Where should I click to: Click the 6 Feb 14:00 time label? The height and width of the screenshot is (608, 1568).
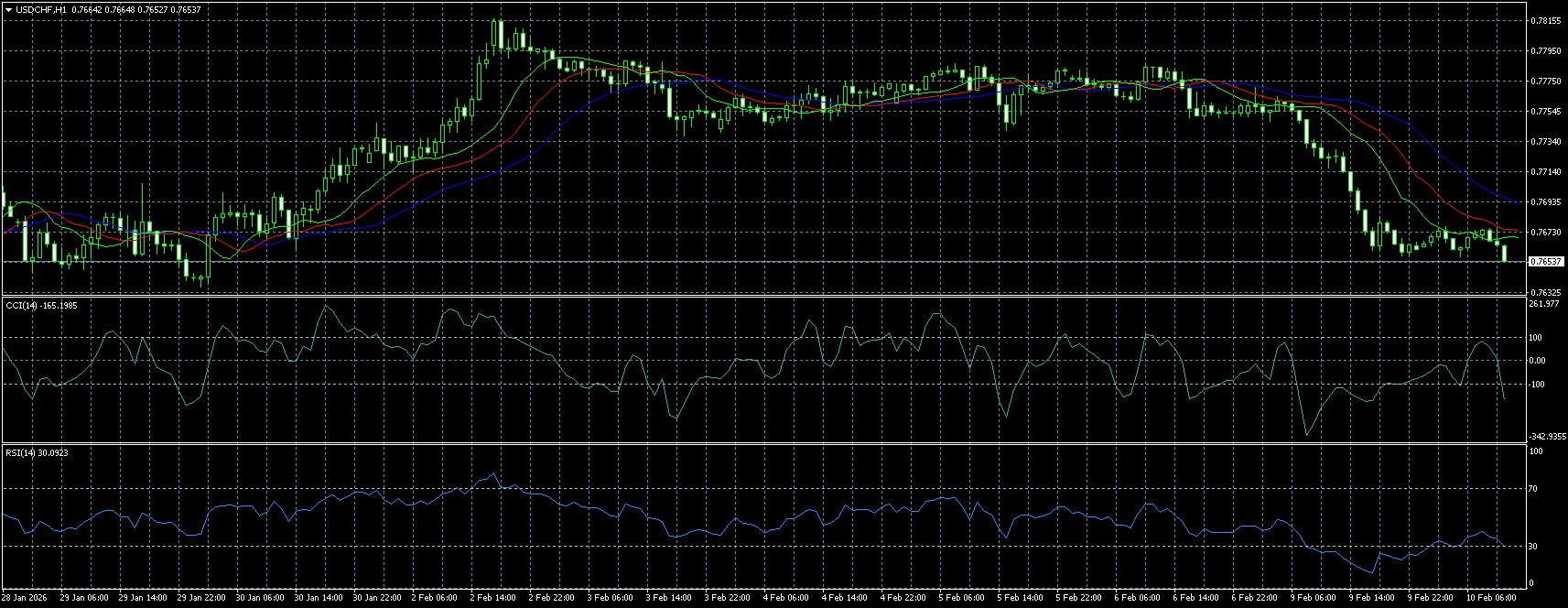click(1195, 598)
